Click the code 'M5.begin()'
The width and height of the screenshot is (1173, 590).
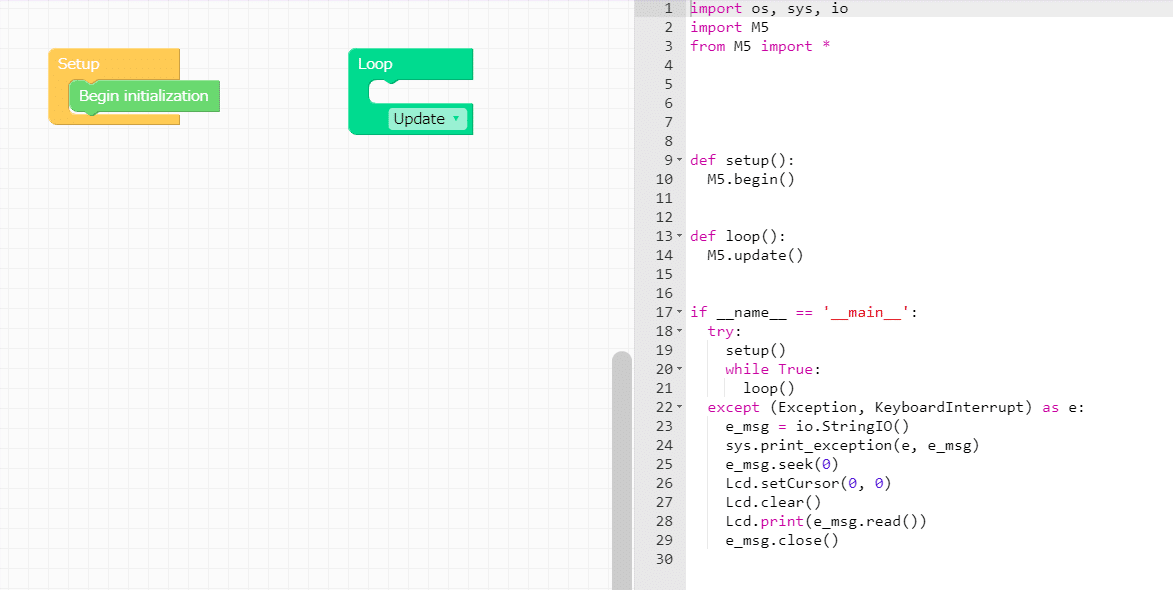pos(751,179)
